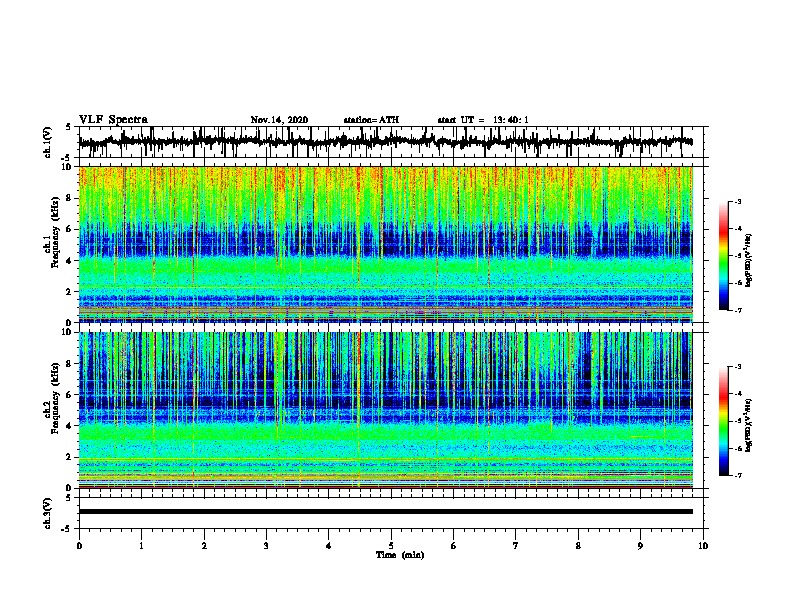This screenshot has height=612, width=792.
Task: Select the "start UT = 13:40:1" text
Action: [x=483, y=120]
